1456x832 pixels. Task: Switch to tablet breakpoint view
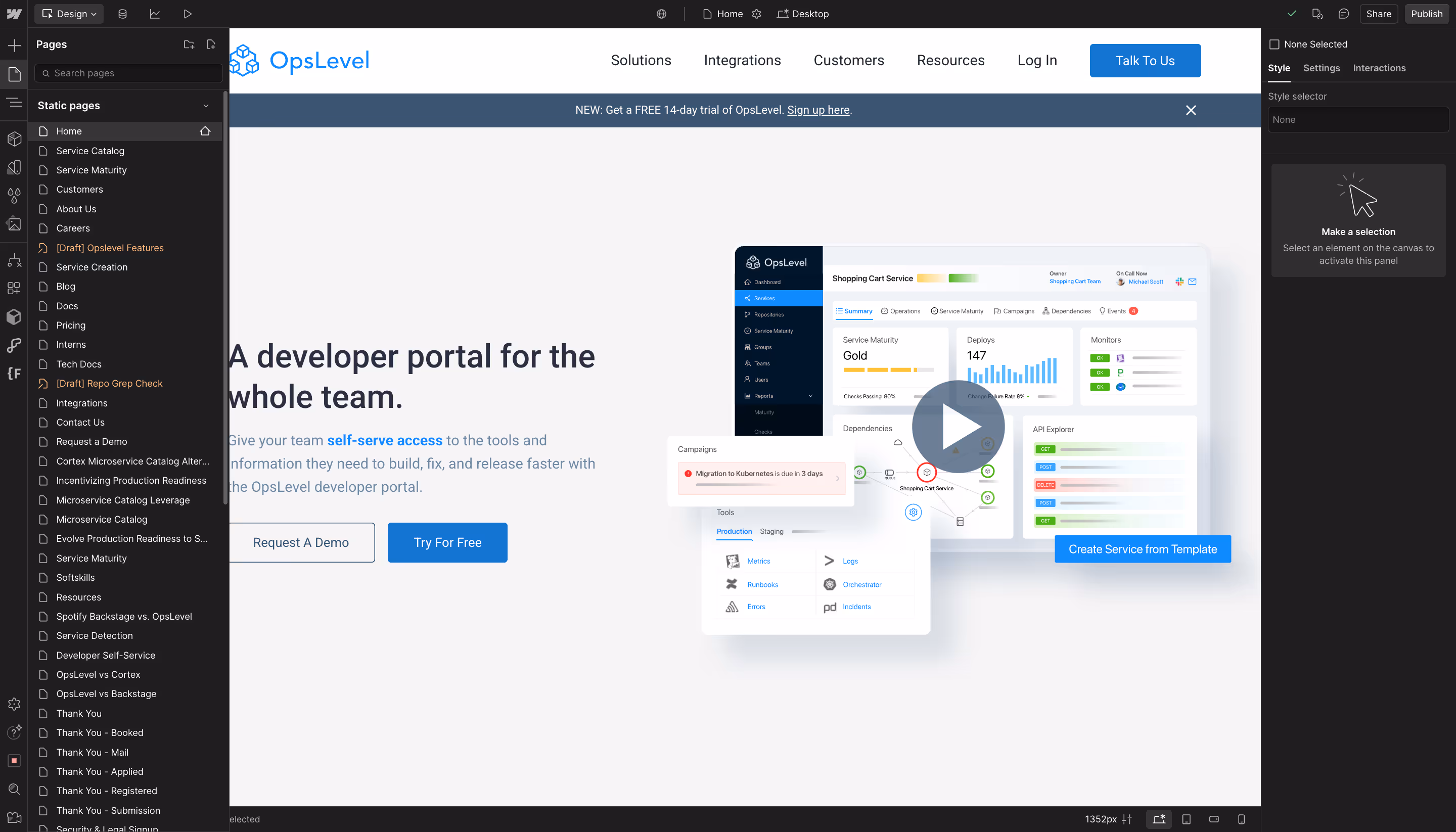pos(1186,819)
